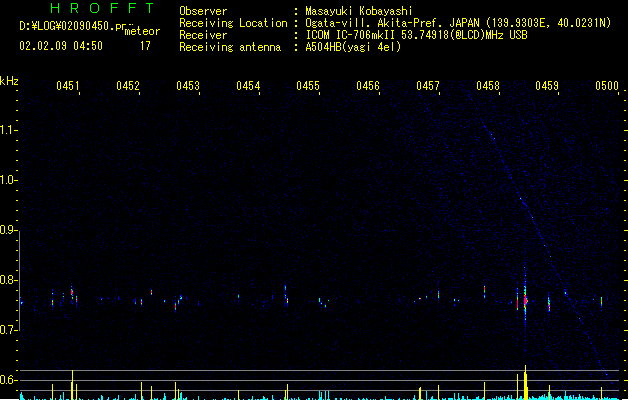Click the 'Observer' field label

point(203,11)
